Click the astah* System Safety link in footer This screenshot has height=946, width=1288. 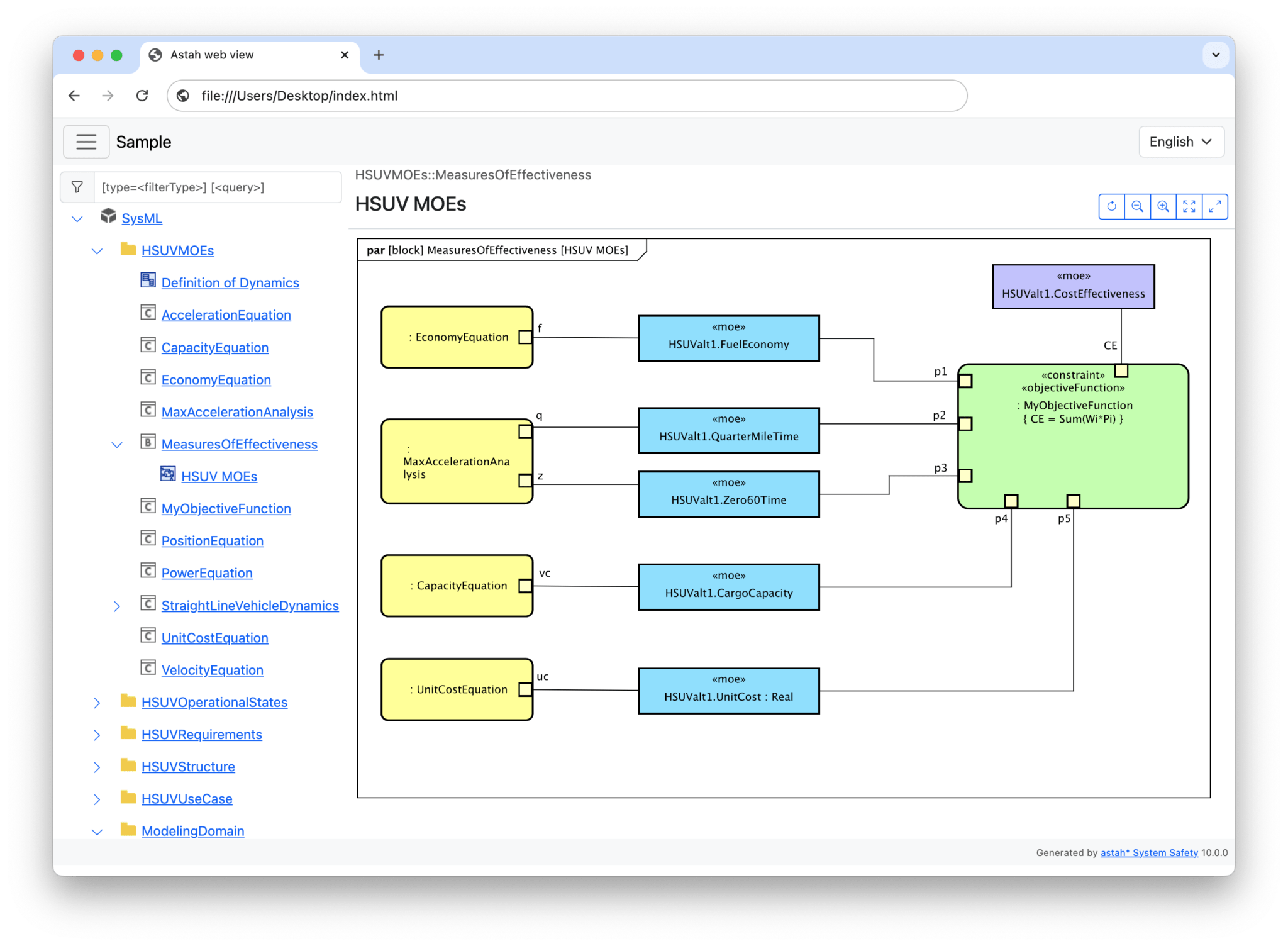pos(1148,853)
